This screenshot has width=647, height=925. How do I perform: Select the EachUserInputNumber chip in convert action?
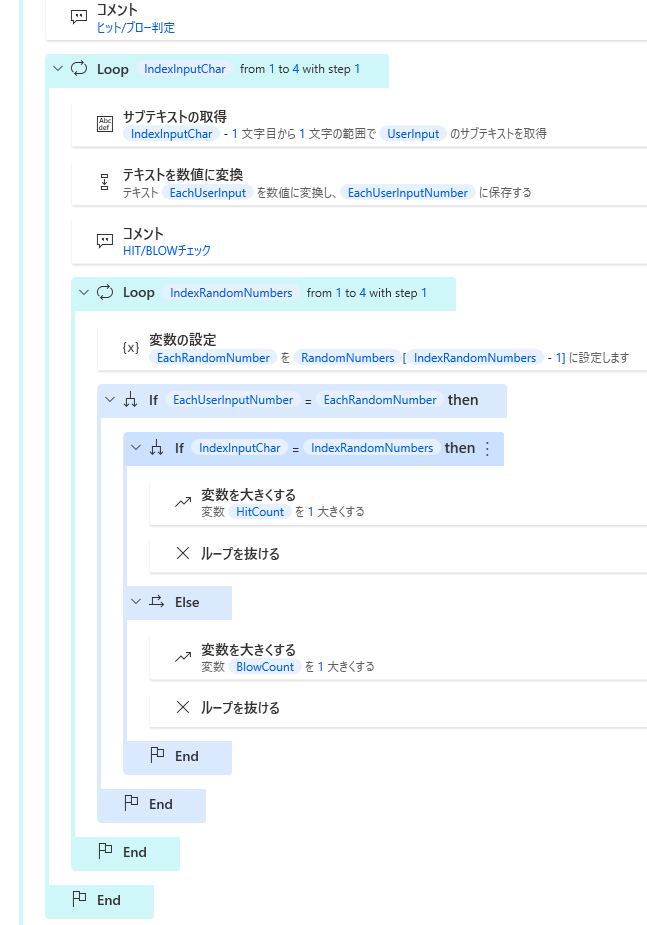click(408, 193)
